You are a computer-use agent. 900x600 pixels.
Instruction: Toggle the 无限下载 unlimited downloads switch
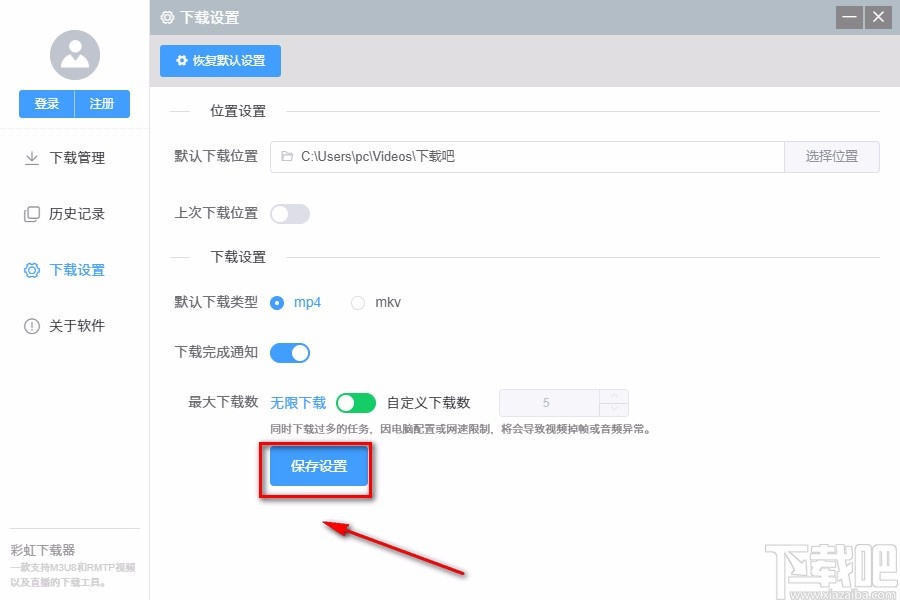355,402
